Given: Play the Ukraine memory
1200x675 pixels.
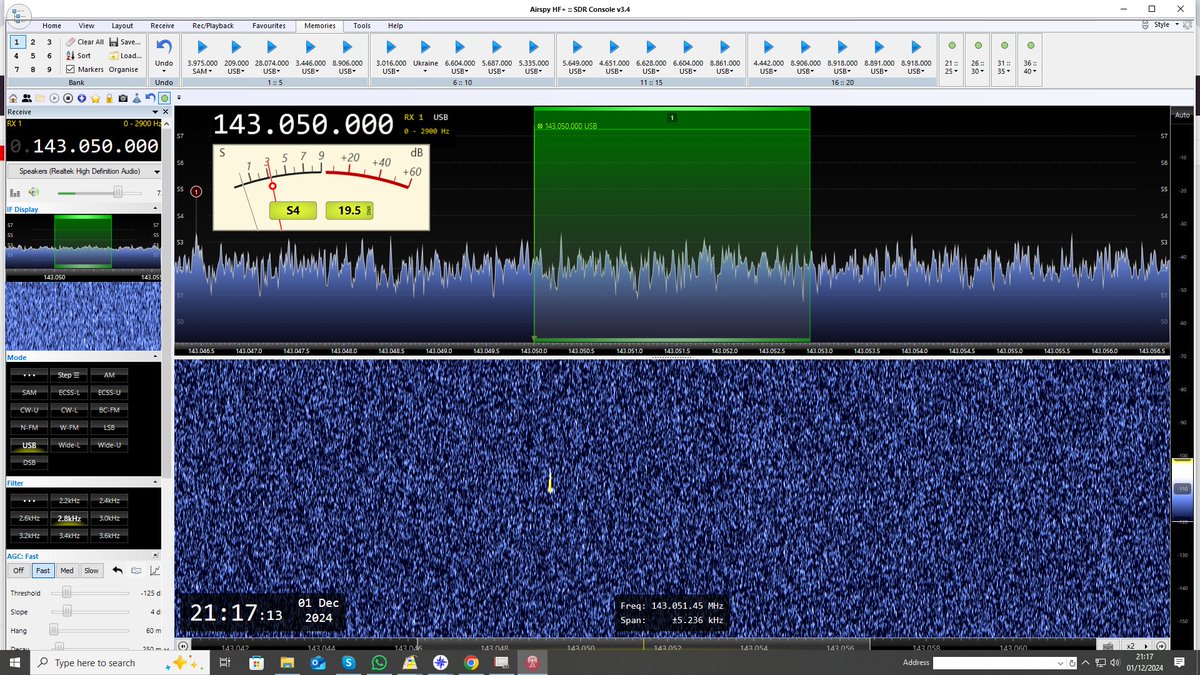Looking at the screenshot, I should [x=425, y=46].
